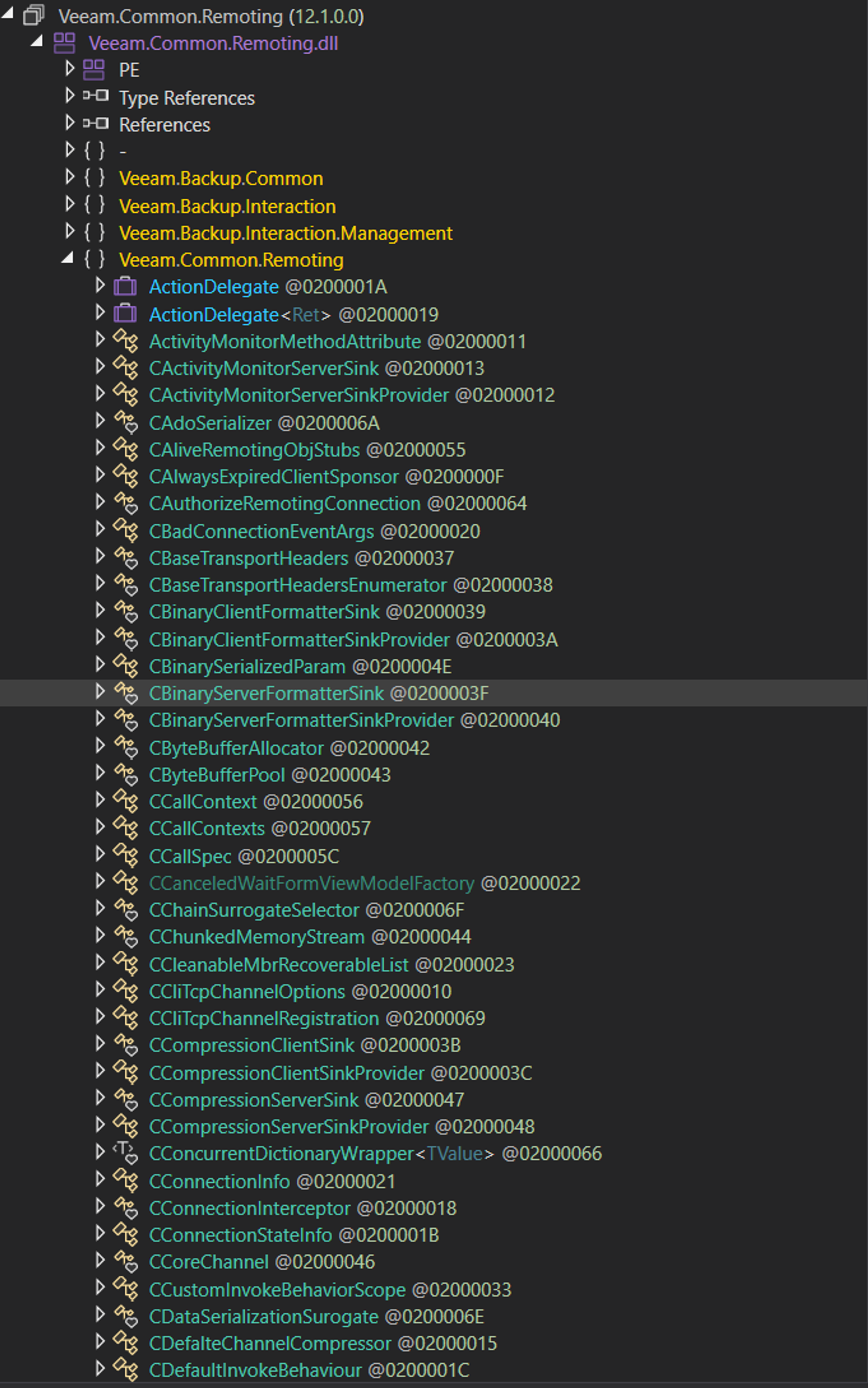
Task: Click the class icon beside CCoreChannel
Action: click(126, 1261)
